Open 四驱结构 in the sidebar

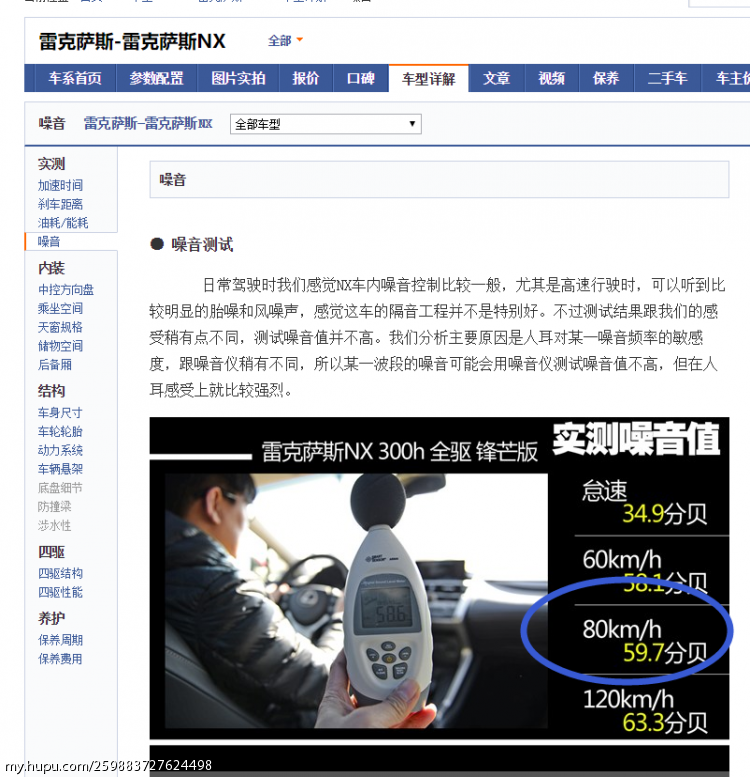[60, 573]
